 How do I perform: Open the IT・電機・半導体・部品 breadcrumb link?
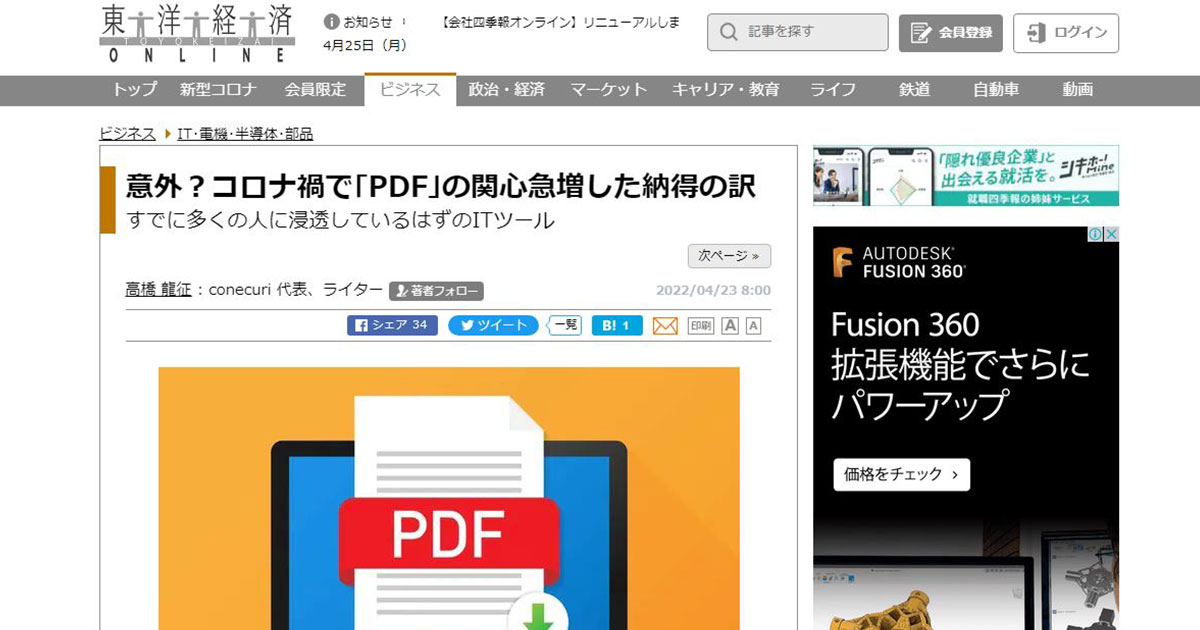[245, 134]
